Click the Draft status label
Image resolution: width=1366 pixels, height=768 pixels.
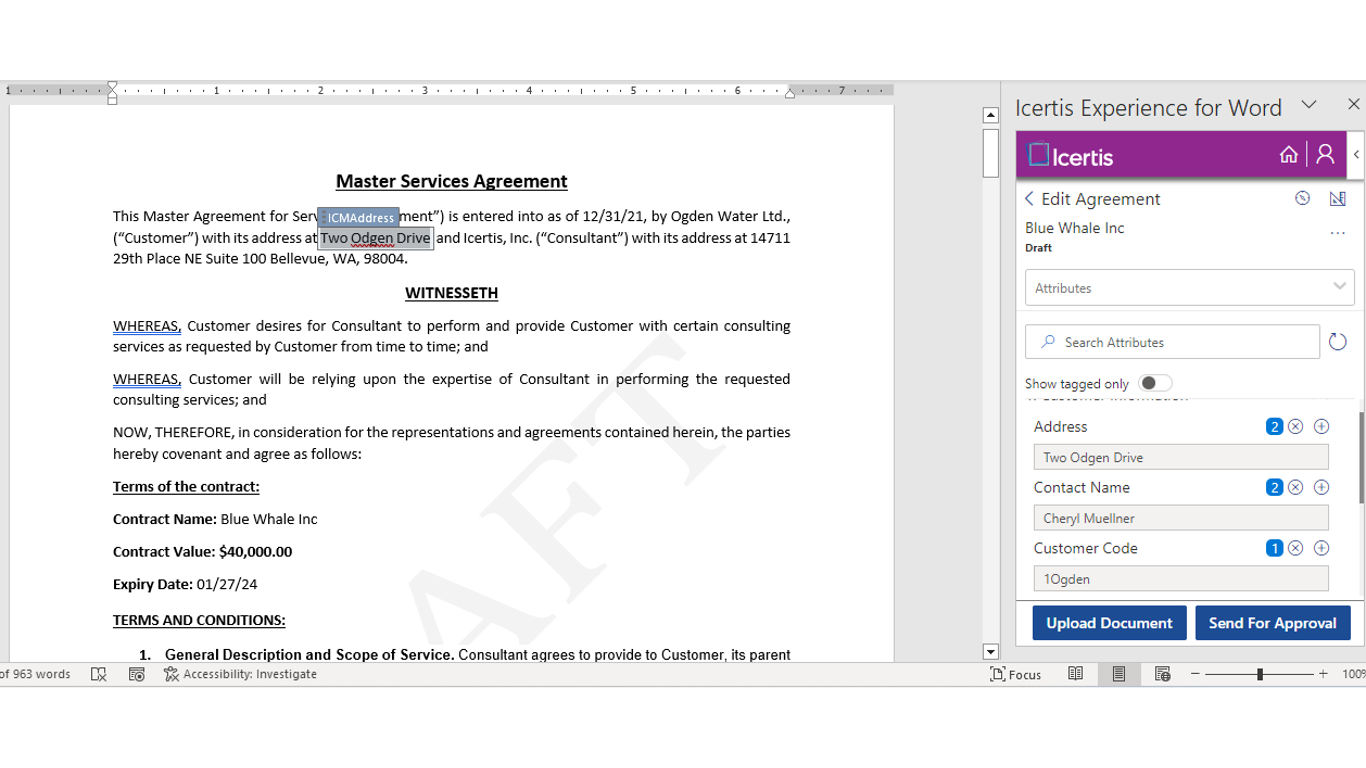[1039, 248]
